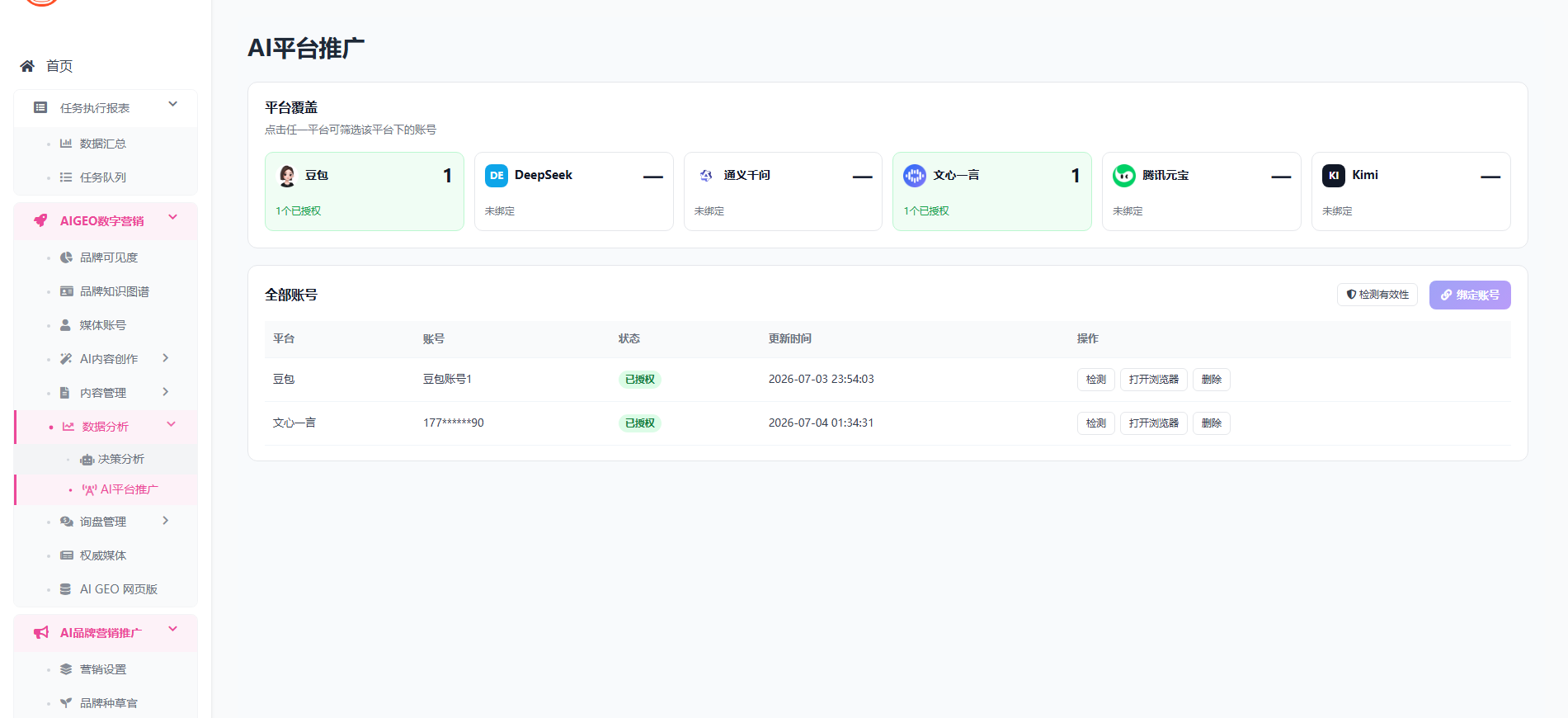Screen dimensions: 1568x718
Task: Click the 绑定账号 button
Action: pos(1470,295)
